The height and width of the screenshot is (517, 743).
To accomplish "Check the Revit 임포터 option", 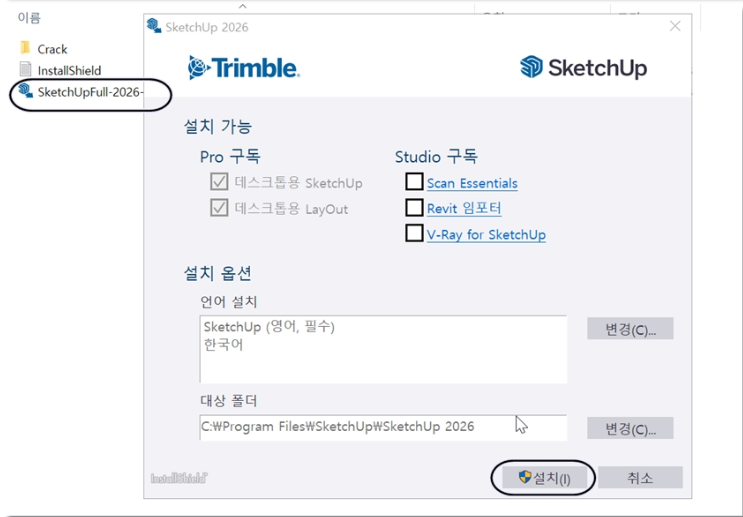I will click(414, 208).
